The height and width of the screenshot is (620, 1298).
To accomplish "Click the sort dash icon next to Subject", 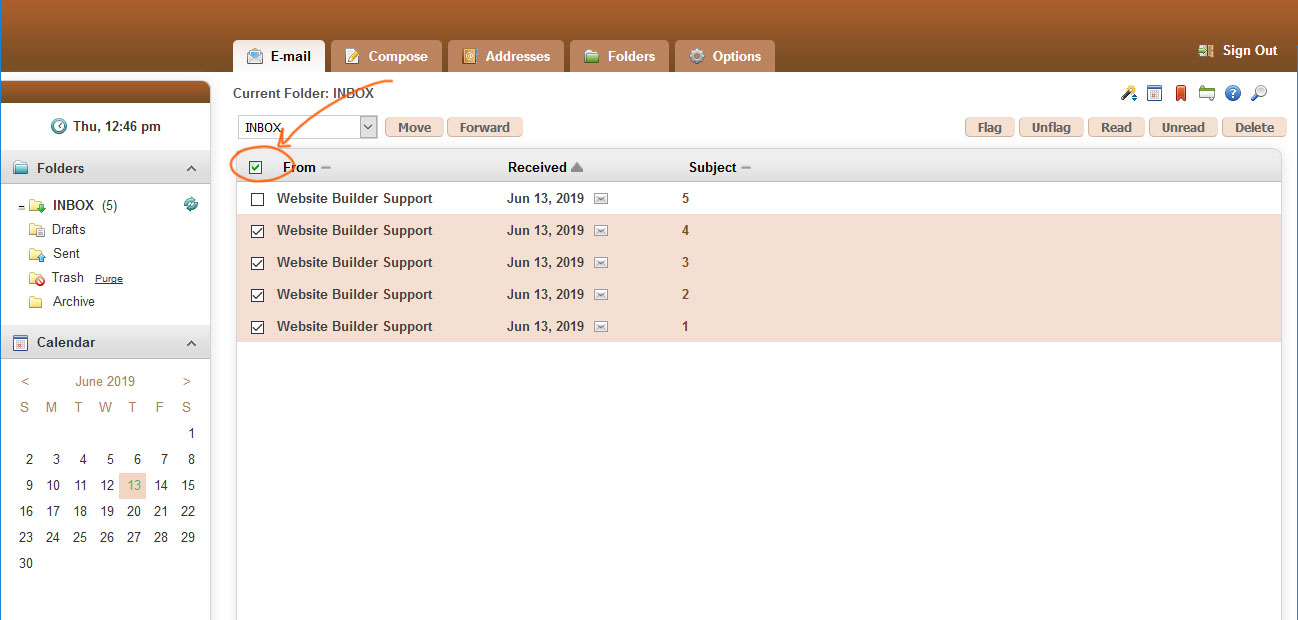I will tap(746, 168).
